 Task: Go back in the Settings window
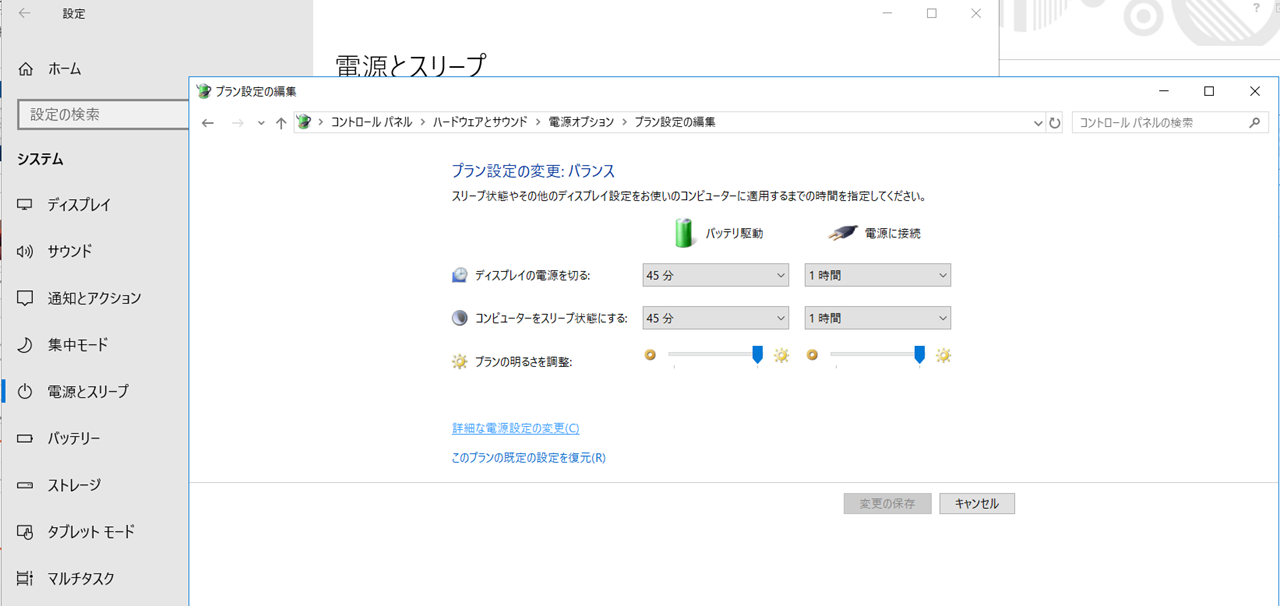coord(25,14)
